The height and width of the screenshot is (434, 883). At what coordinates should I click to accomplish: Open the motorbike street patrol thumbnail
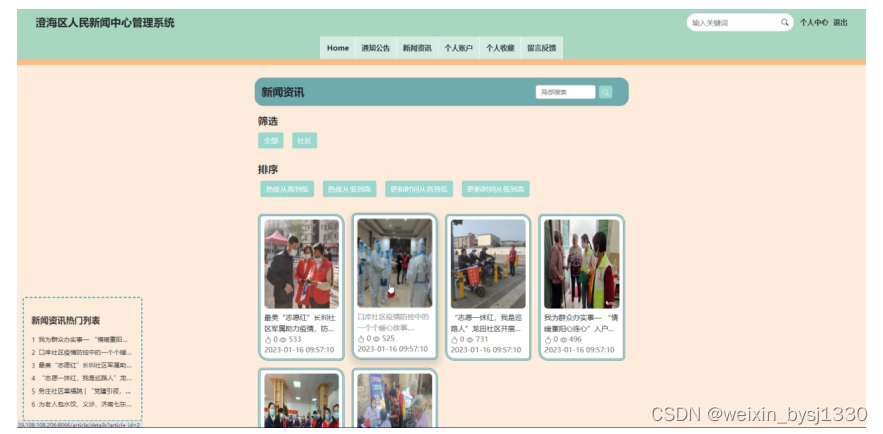(488, 263)
